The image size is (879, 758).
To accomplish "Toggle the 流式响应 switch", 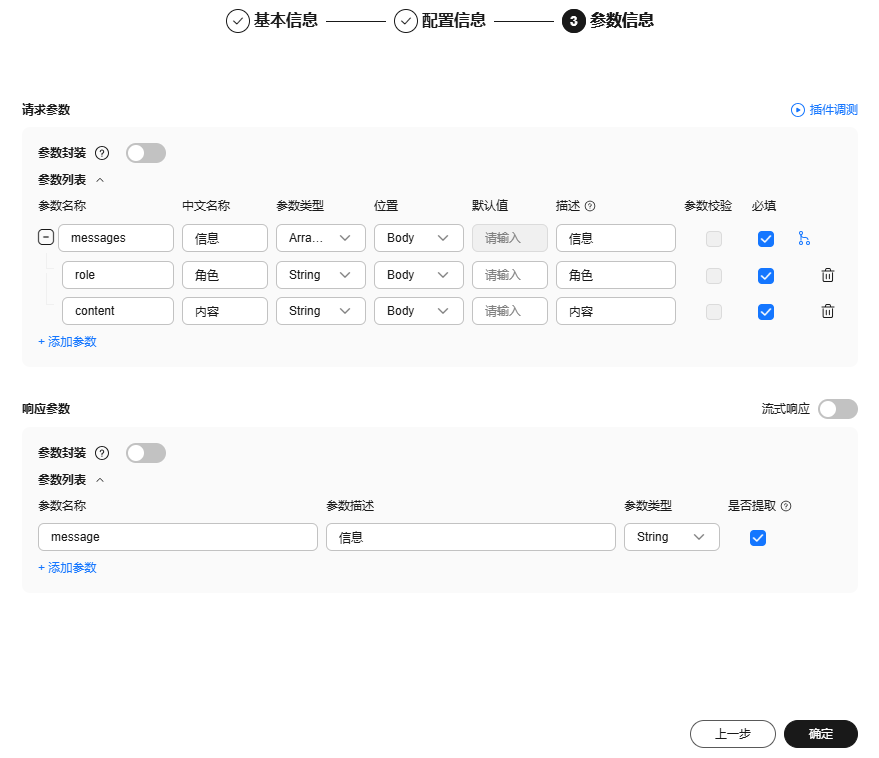I will click(837, 409).
